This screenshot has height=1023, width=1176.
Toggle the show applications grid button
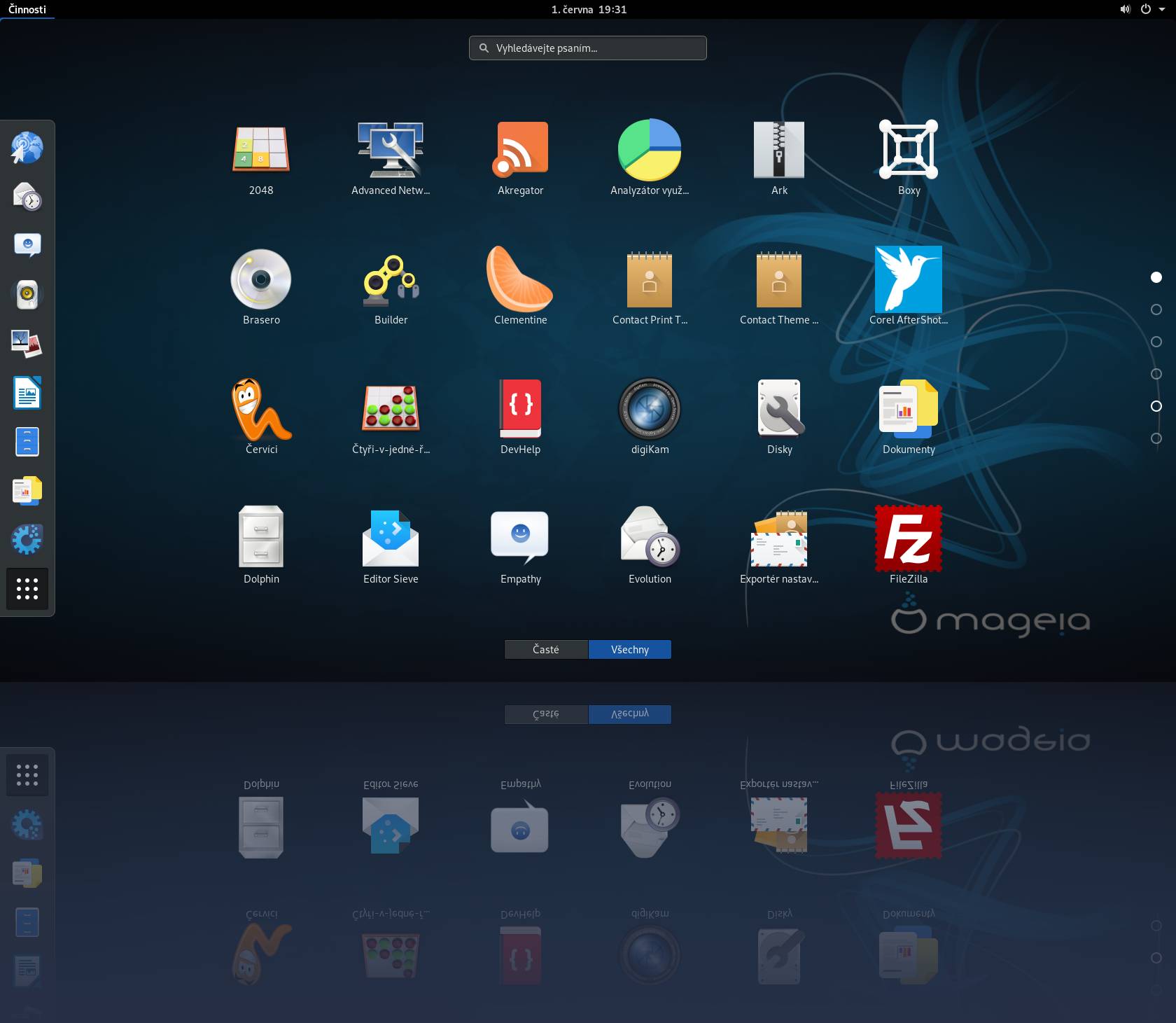(27, 589)
